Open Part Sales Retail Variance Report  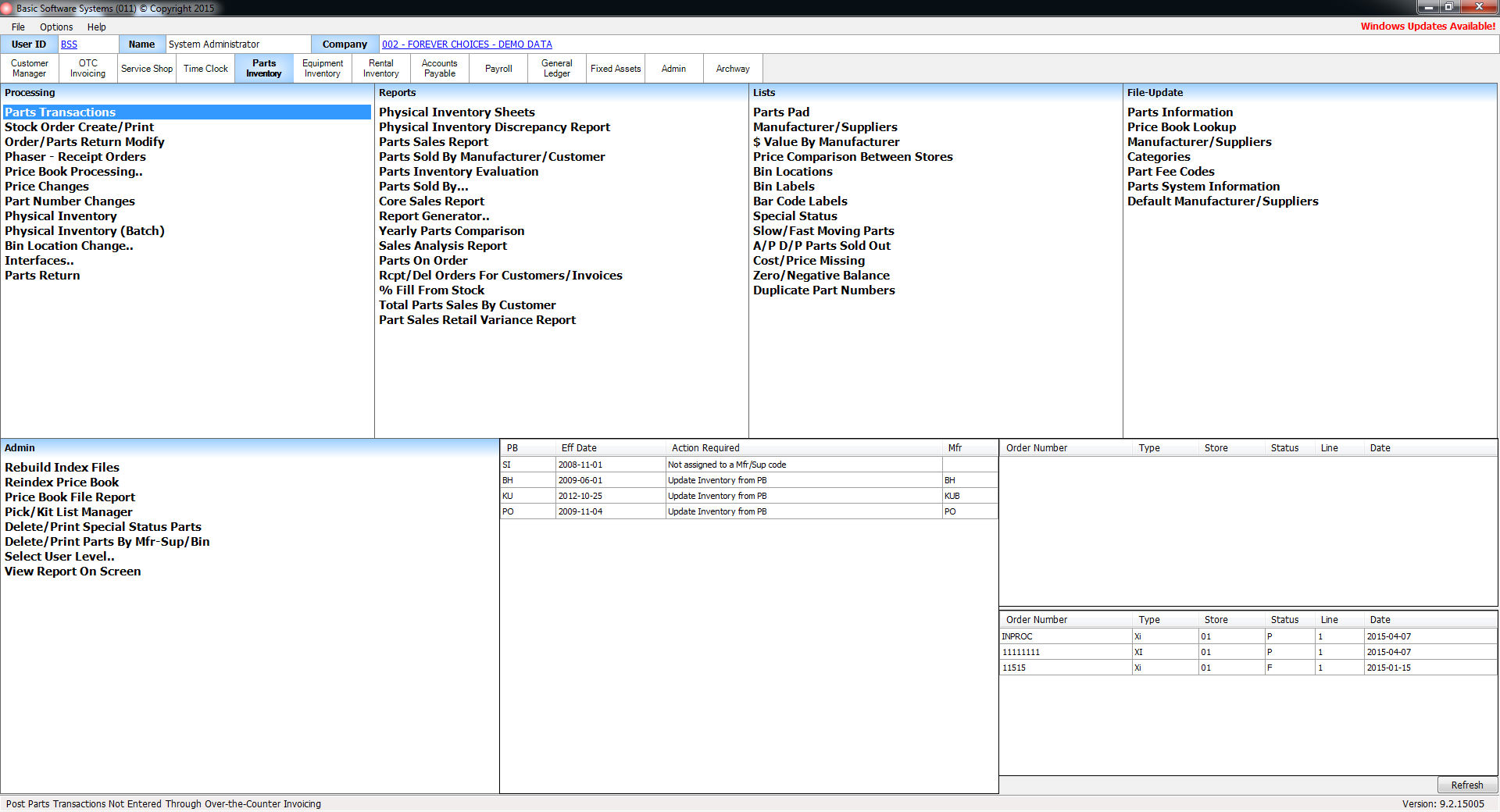tap(477, 320)
